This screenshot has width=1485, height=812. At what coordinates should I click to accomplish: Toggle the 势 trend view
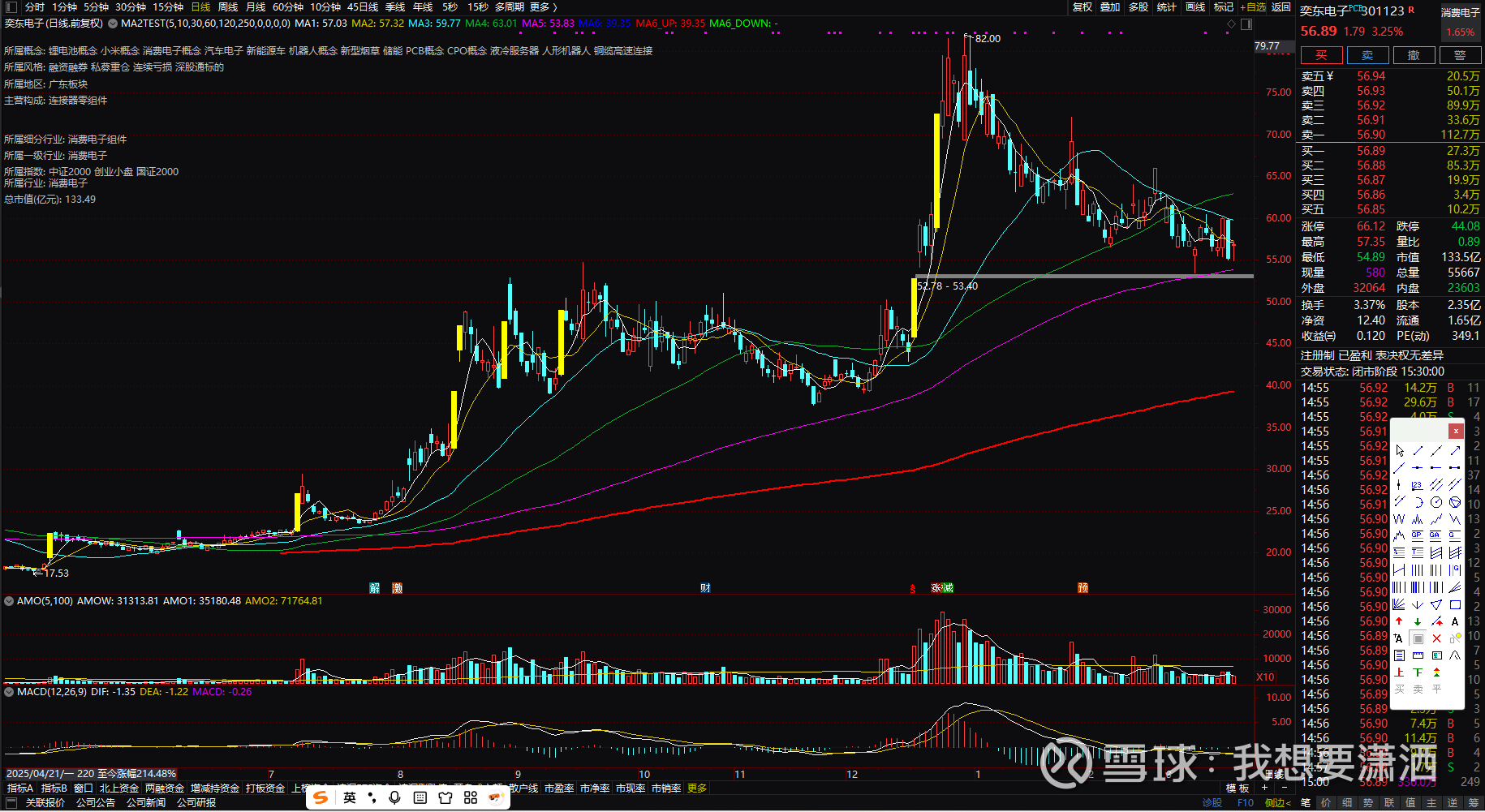pos(1369,803)
